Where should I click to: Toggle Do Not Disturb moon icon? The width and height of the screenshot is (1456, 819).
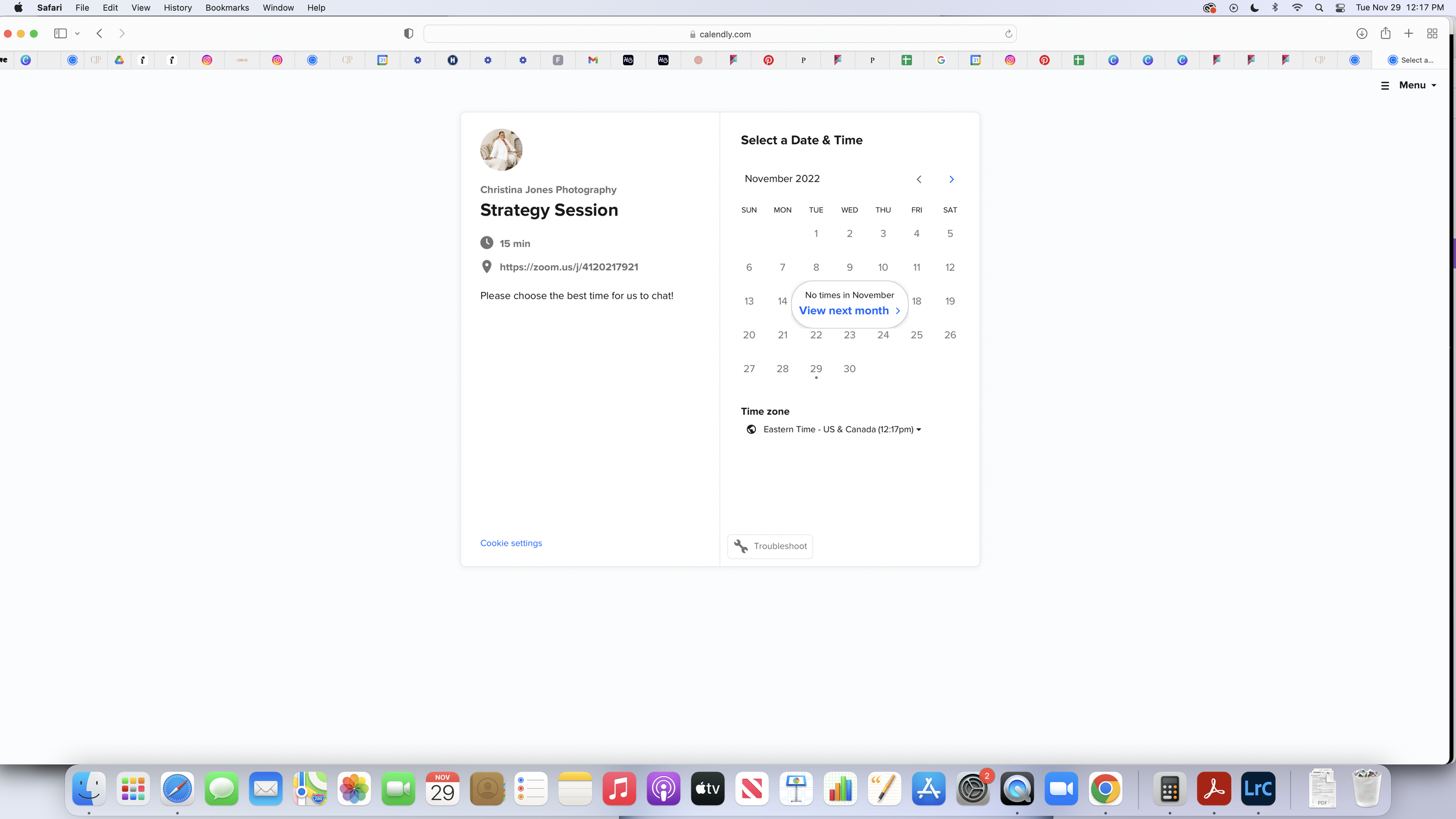click(1254, 8)
